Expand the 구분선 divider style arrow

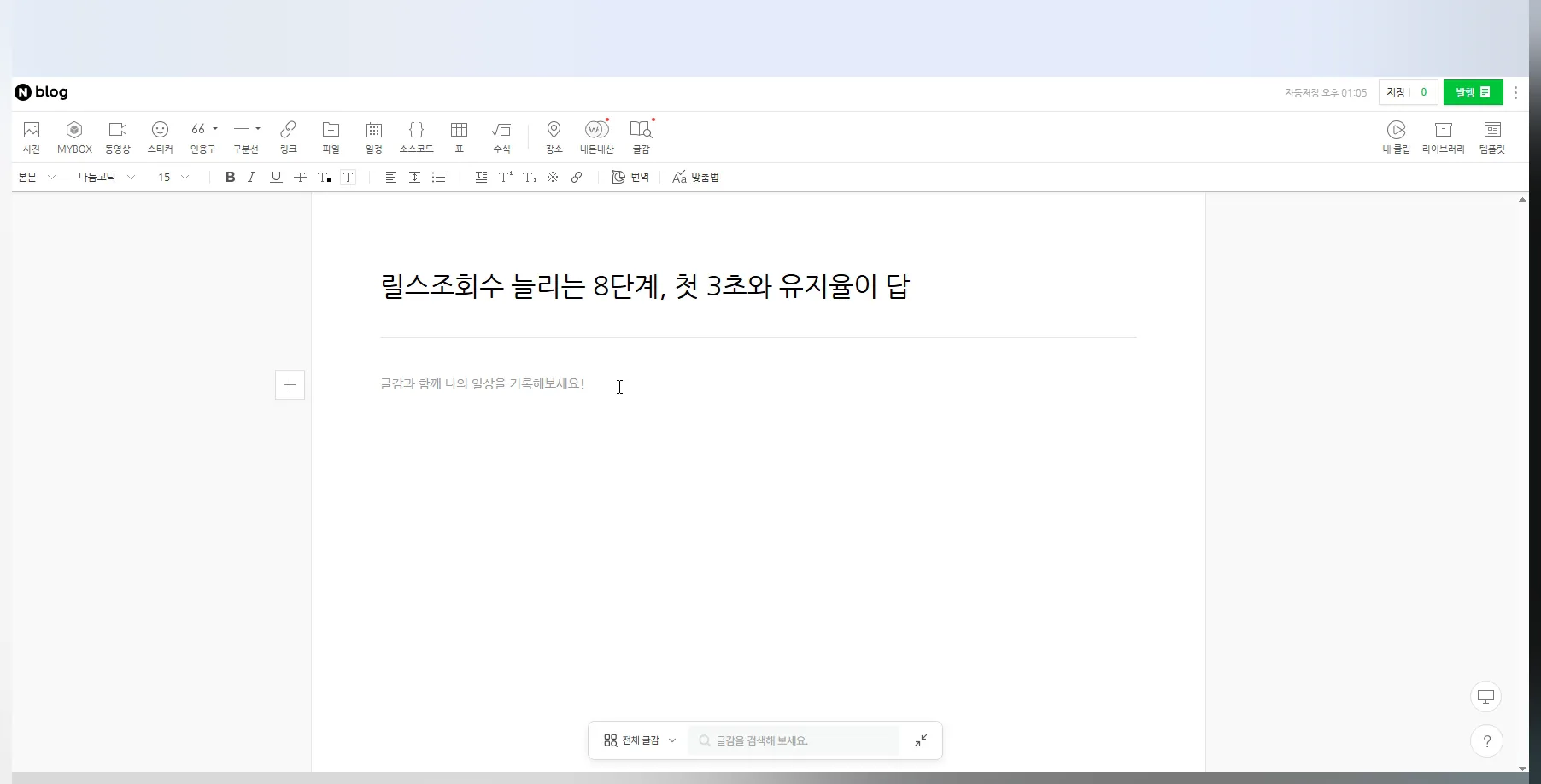click(x=258, y=129)
